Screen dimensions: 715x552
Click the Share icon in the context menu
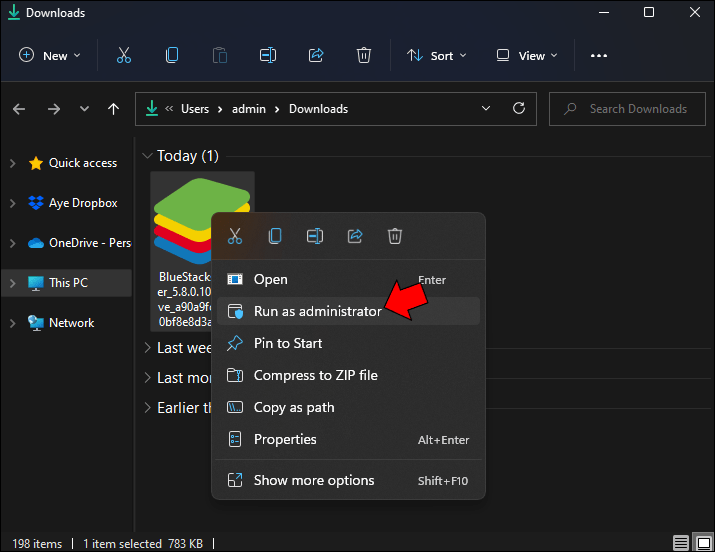tap(355, 236)
